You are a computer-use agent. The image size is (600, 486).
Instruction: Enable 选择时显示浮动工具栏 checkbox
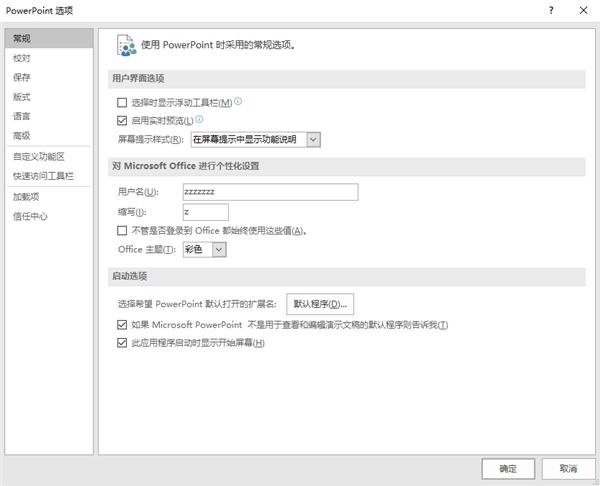[122, 103]
